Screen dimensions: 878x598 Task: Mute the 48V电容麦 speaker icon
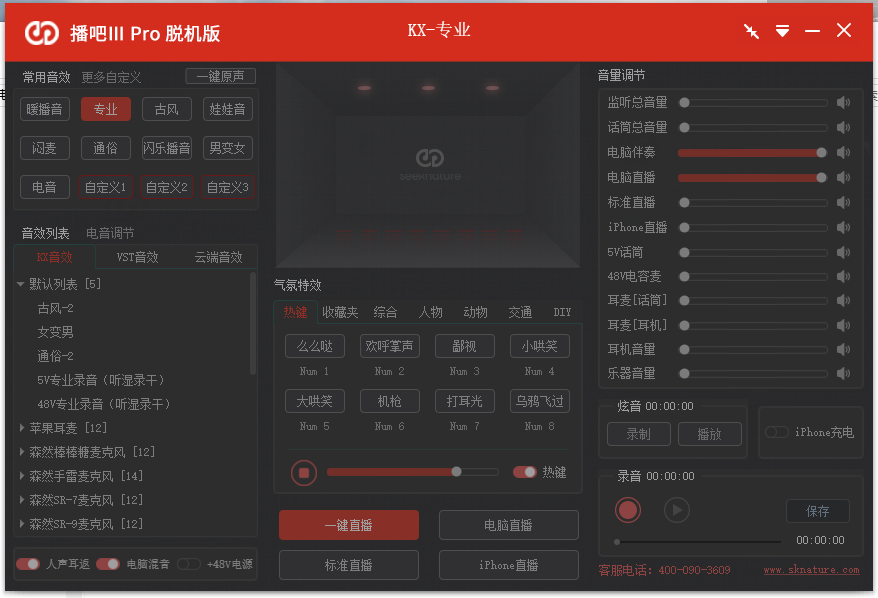843,276
